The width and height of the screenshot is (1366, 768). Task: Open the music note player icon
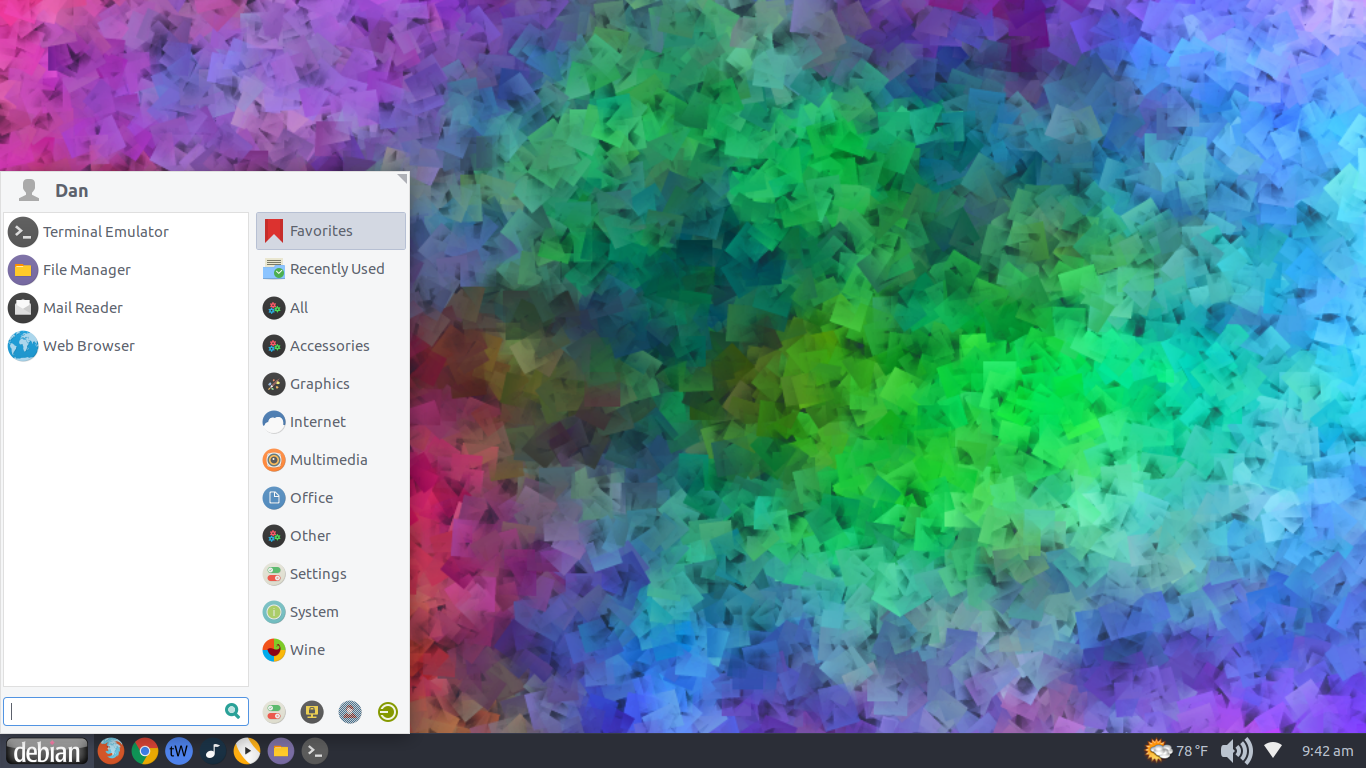[x=213, y=751]
